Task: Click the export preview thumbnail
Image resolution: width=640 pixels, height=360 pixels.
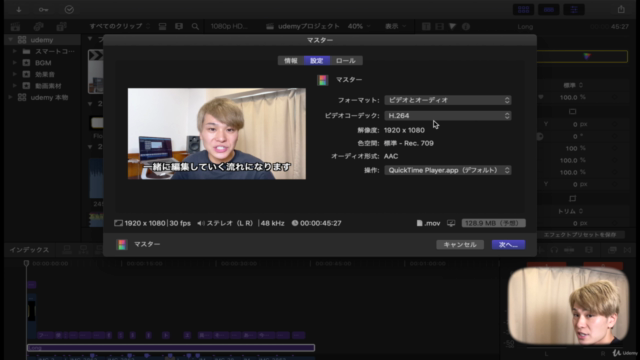Action: [217, 133]
